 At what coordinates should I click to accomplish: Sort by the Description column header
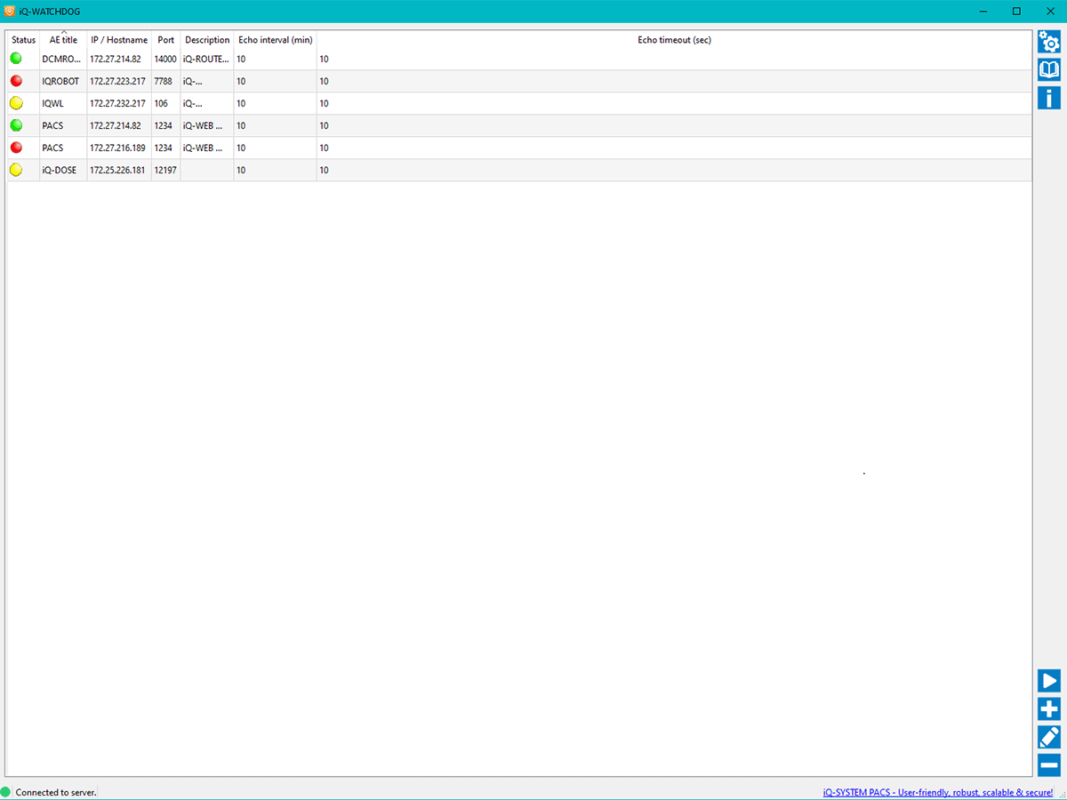pos(207,40)
